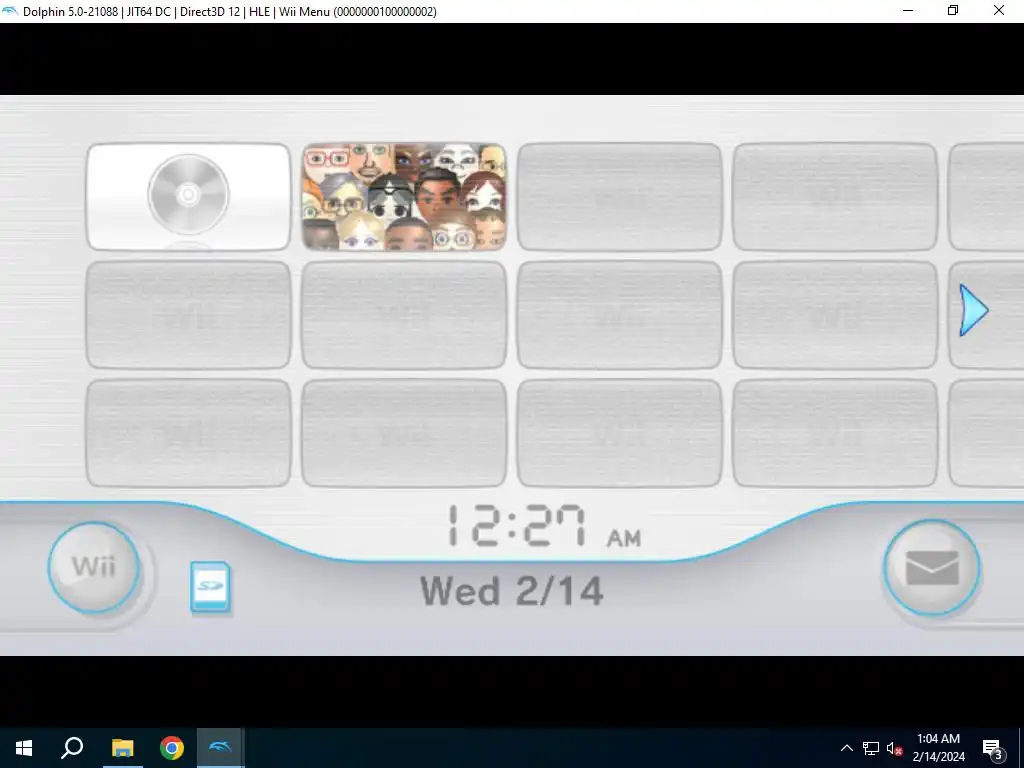Click the round Wii button

tap(93, 567)
